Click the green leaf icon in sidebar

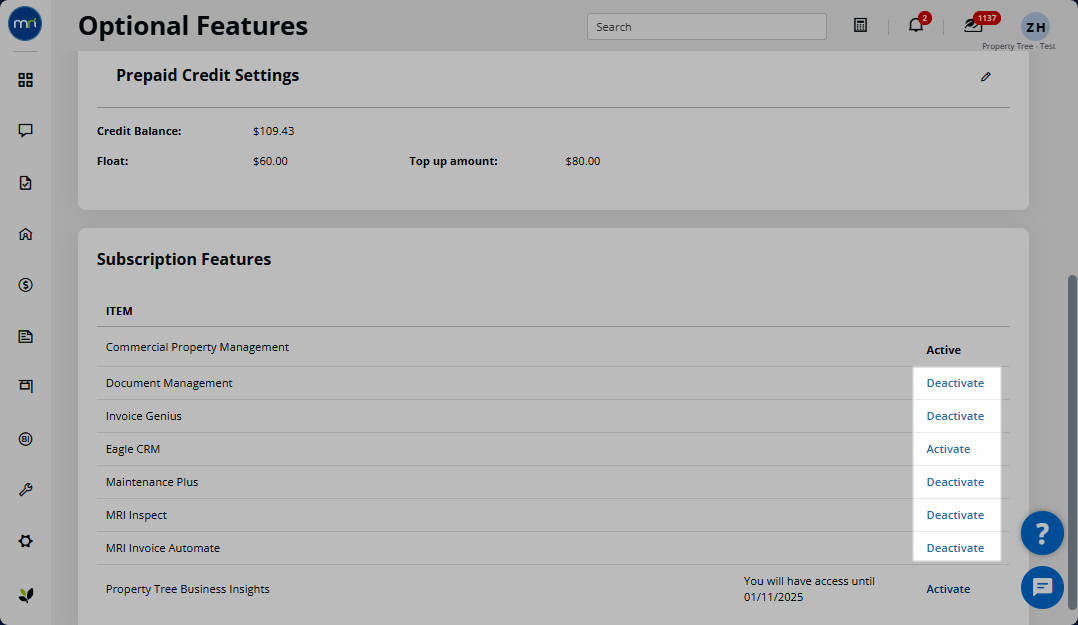(x=25, y=595)
